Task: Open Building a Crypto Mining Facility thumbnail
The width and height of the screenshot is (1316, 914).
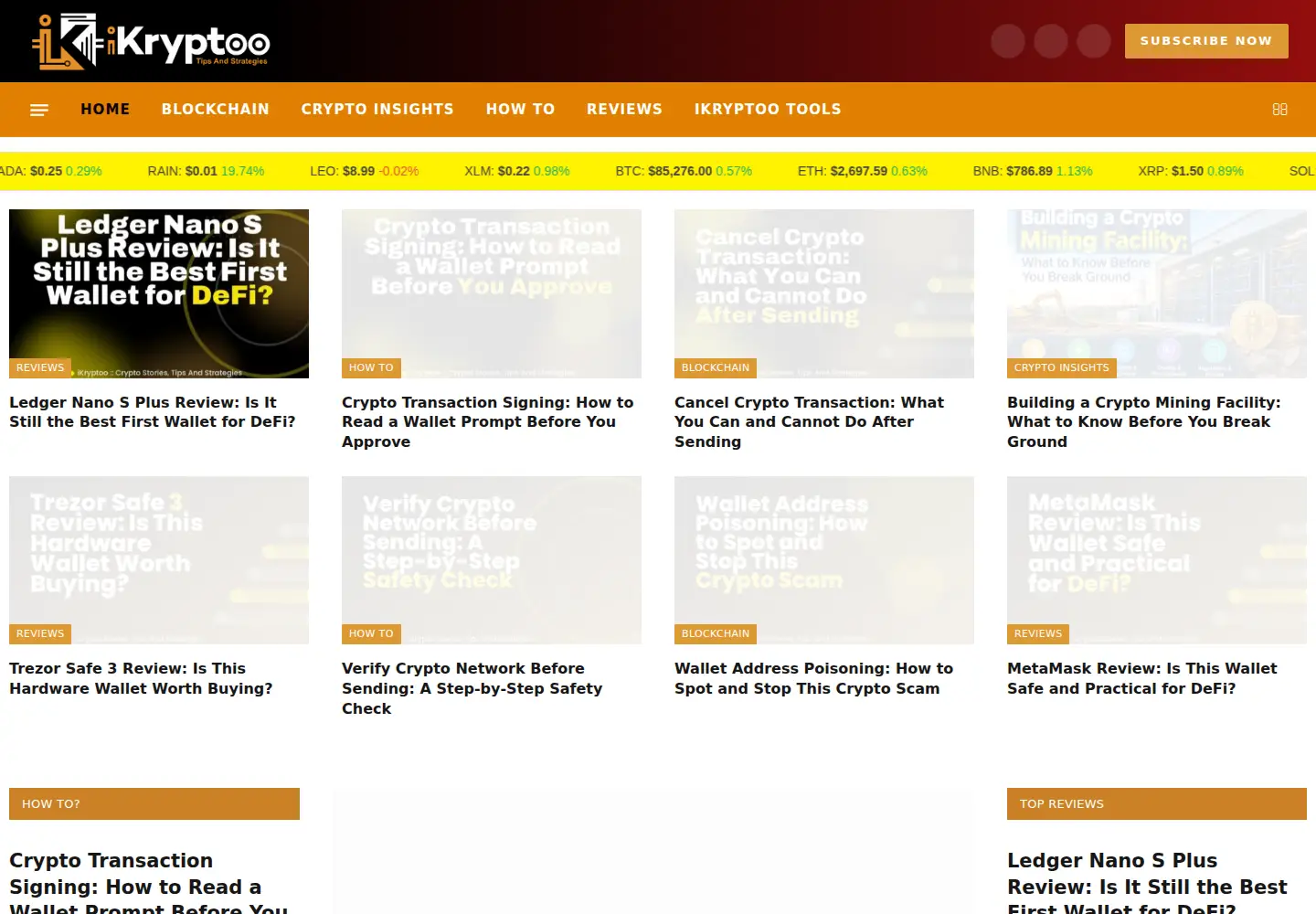Action: [x=1157, y=293]
